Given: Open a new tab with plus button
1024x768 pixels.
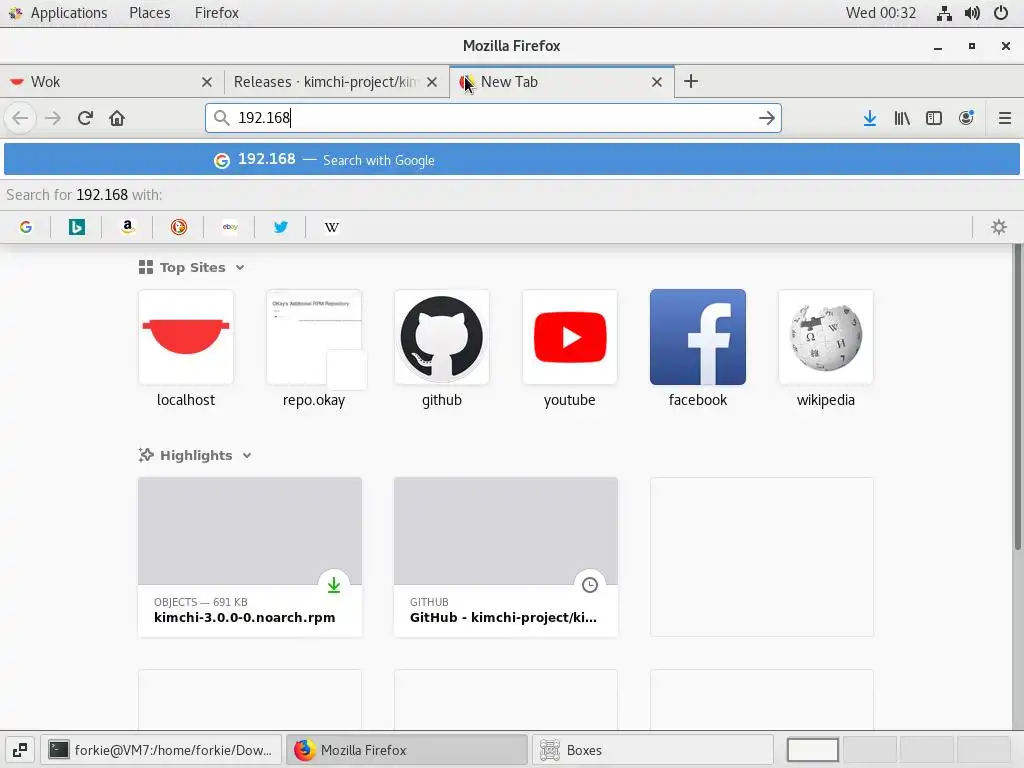Looking at the screenshot, I should coord(690,82).
